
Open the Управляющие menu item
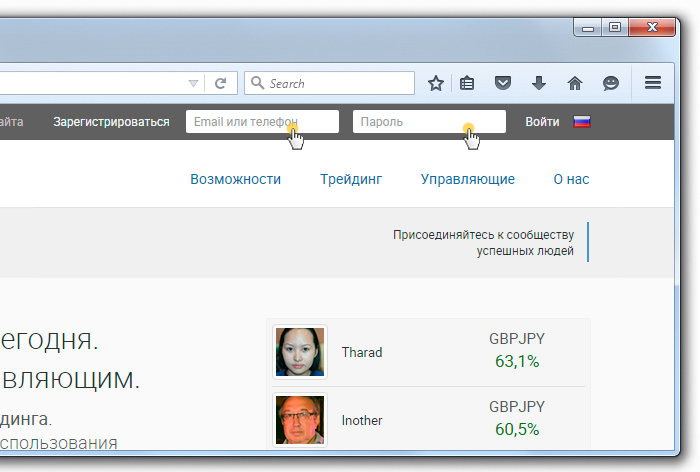[468, 179]
